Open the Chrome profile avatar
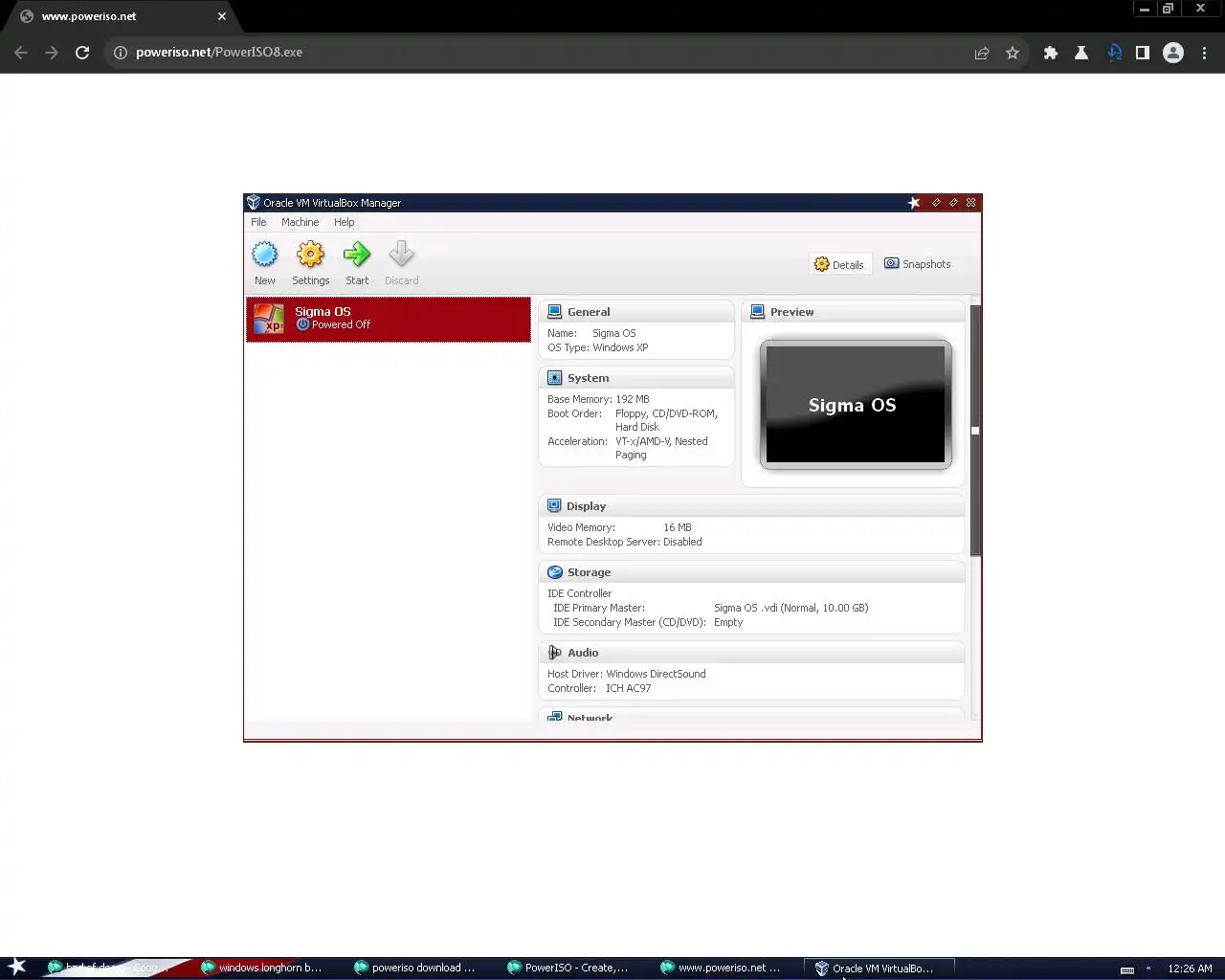 1173,53
